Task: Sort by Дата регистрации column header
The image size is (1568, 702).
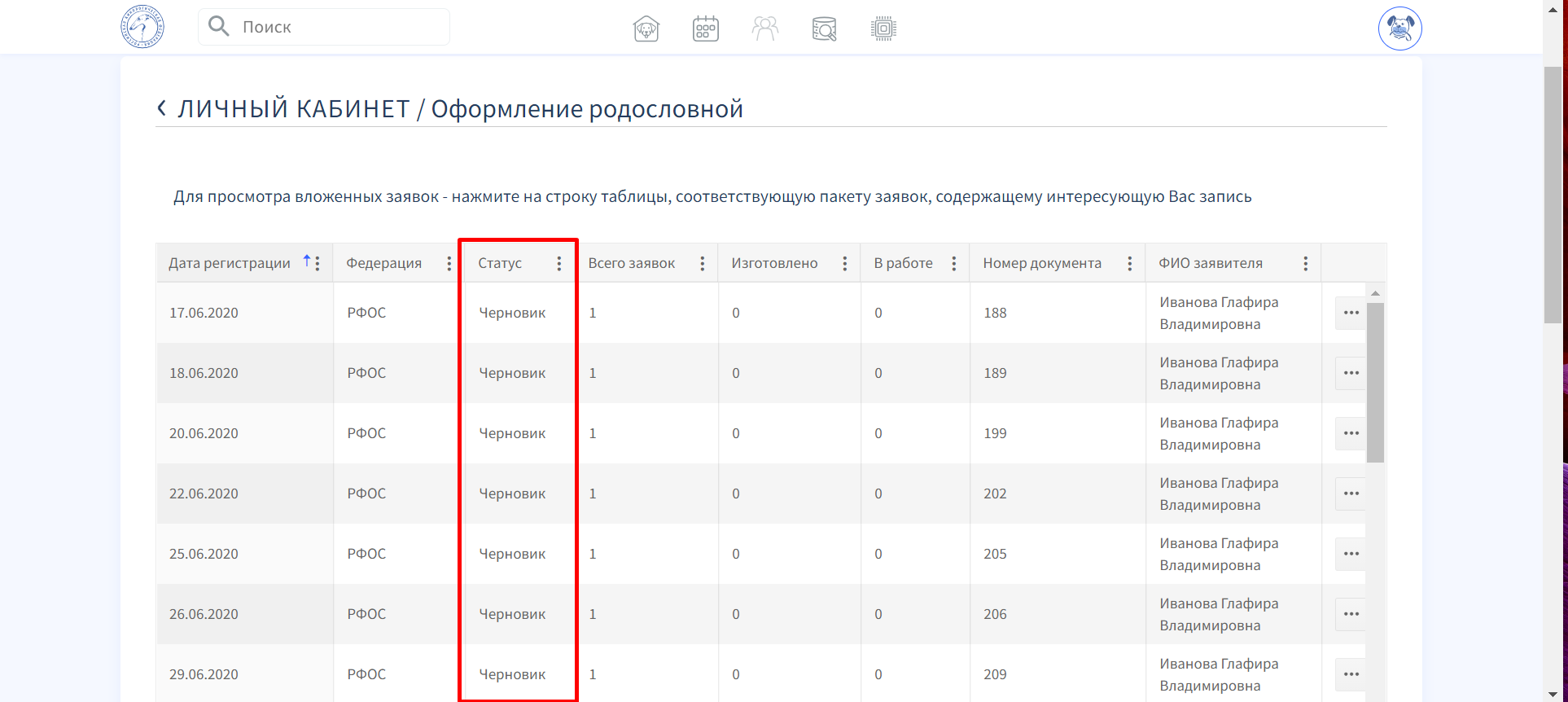Action: pos(230,263)
